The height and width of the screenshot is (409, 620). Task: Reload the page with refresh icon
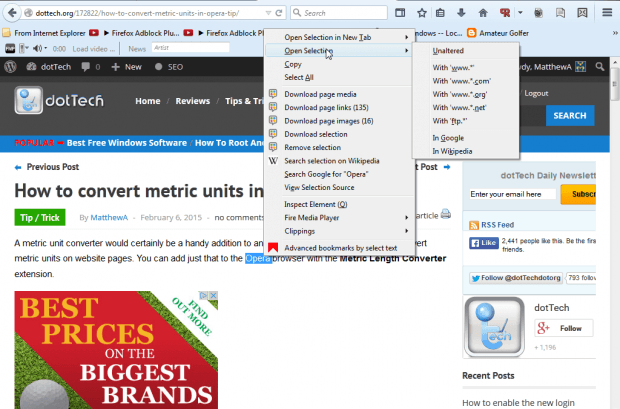[x=279, y=13]
